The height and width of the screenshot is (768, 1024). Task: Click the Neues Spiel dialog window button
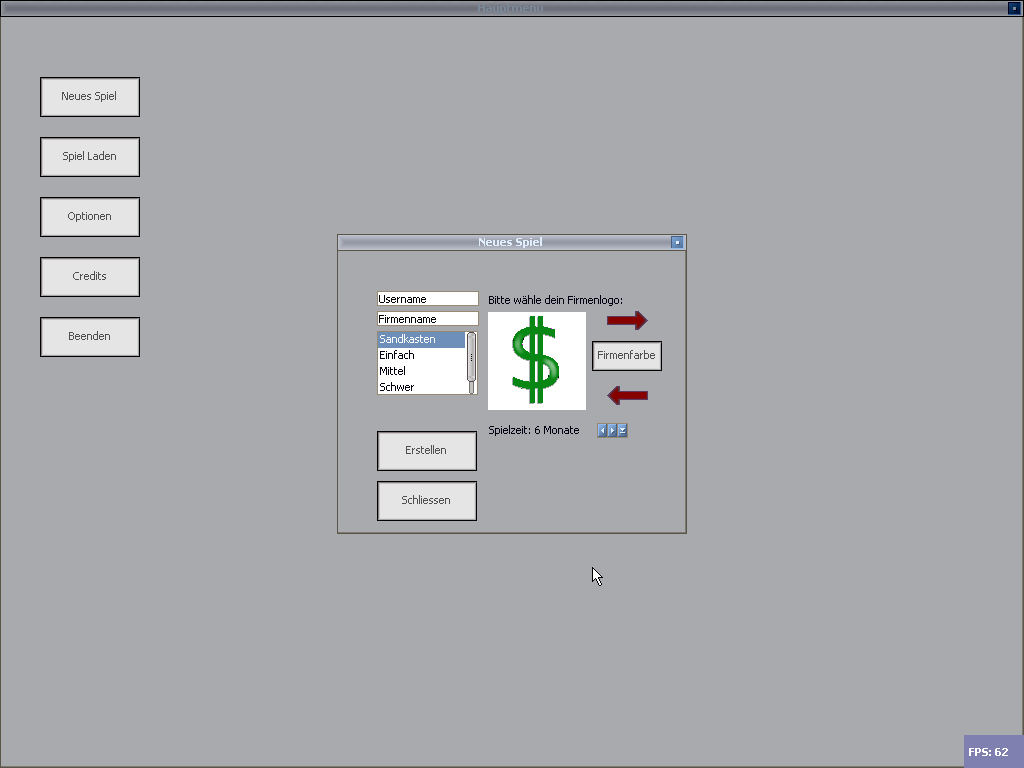tap(677, 242)
